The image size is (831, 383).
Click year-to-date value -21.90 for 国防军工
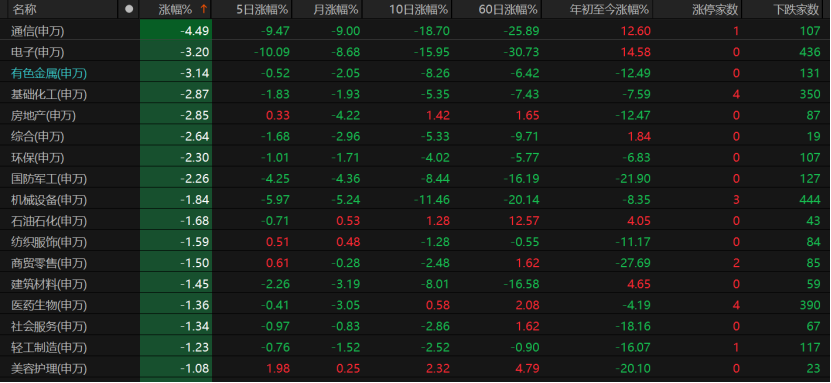[633, 179]
